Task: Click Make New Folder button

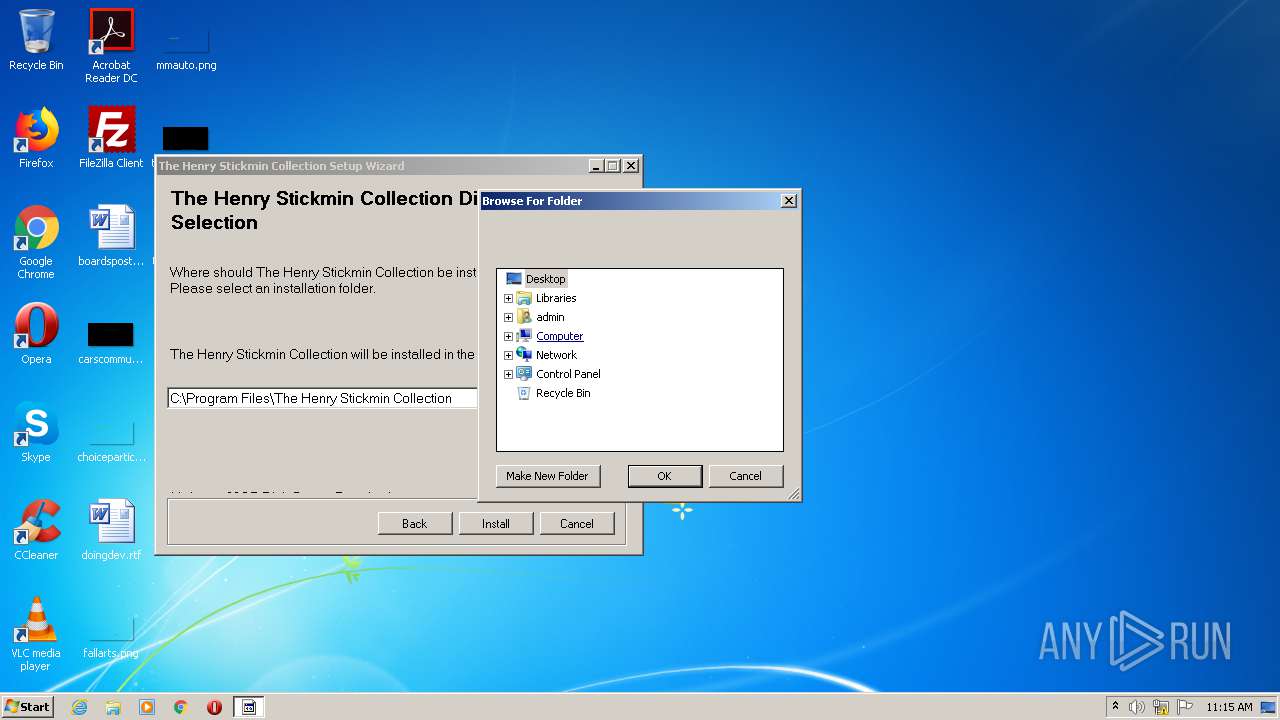Action: (x=547, y=476)
